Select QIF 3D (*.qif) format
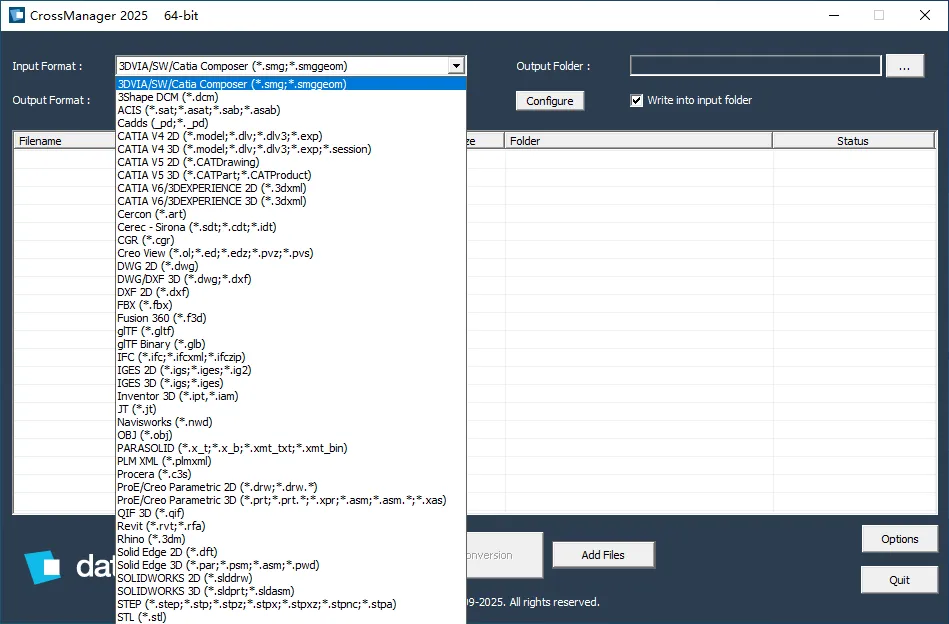 [291, 513]
